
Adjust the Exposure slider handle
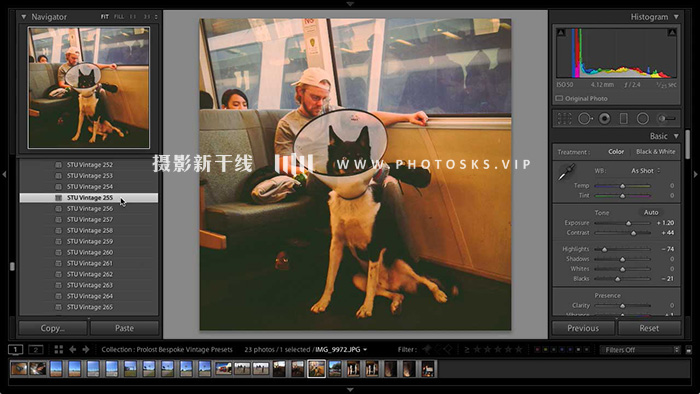click(x=629, y=223)
